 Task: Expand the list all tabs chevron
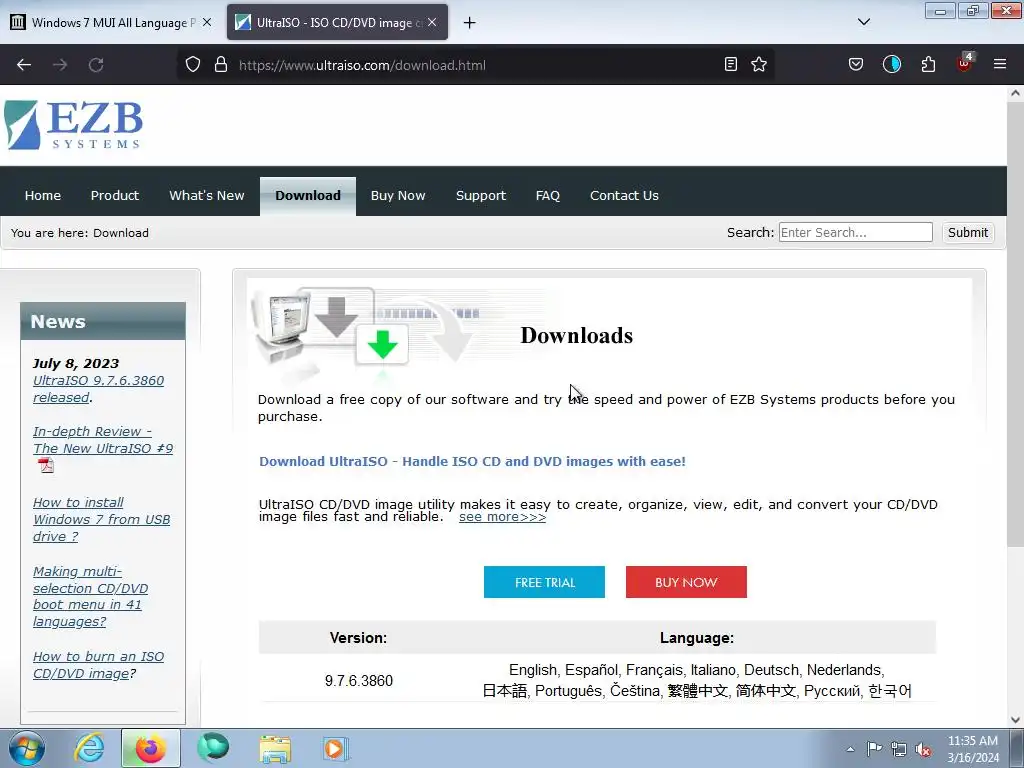point(863,22)
